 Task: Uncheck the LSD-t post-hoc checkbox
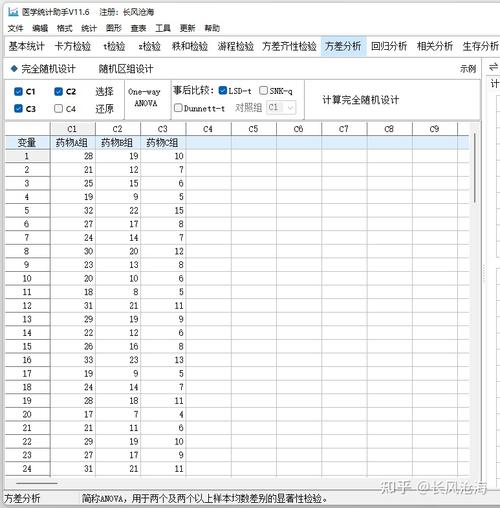point(223,90)
